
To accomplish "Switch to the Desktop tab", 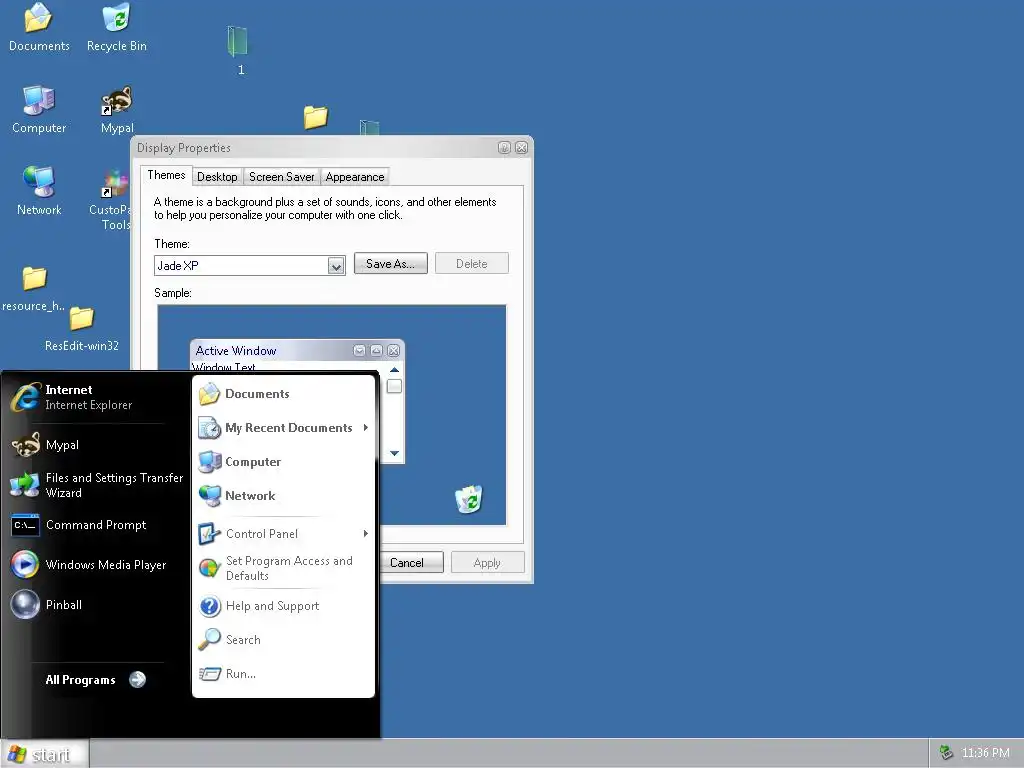I will click(x=217, y=177).
